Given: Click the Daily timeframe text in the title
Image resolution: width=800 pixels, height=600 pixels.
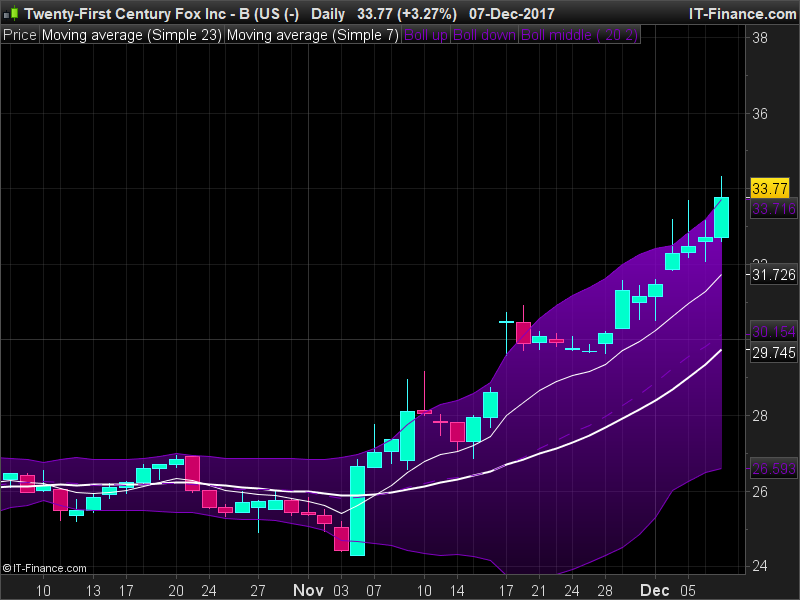Looking at the screenshot, I should click(328, 13).
